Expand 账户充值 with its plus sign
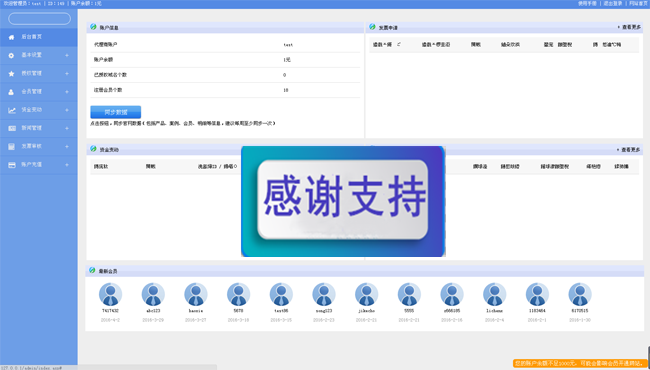Image resolution: width=650 pixels, height=370 pixels. pyautogui.click(x=67, y=164)
